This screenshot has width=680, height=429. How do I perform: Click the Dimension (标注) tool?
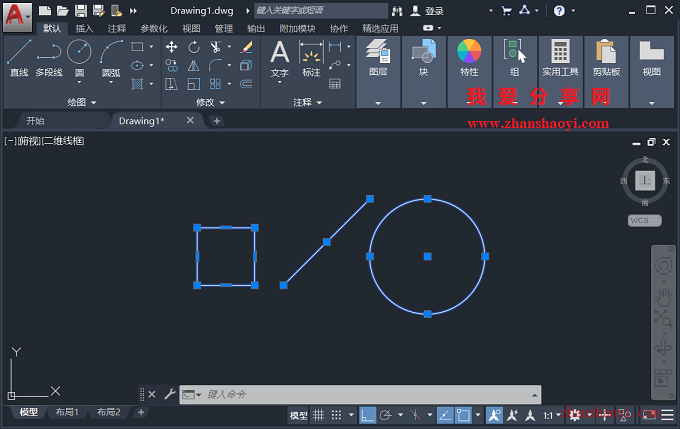click(311, 59)
